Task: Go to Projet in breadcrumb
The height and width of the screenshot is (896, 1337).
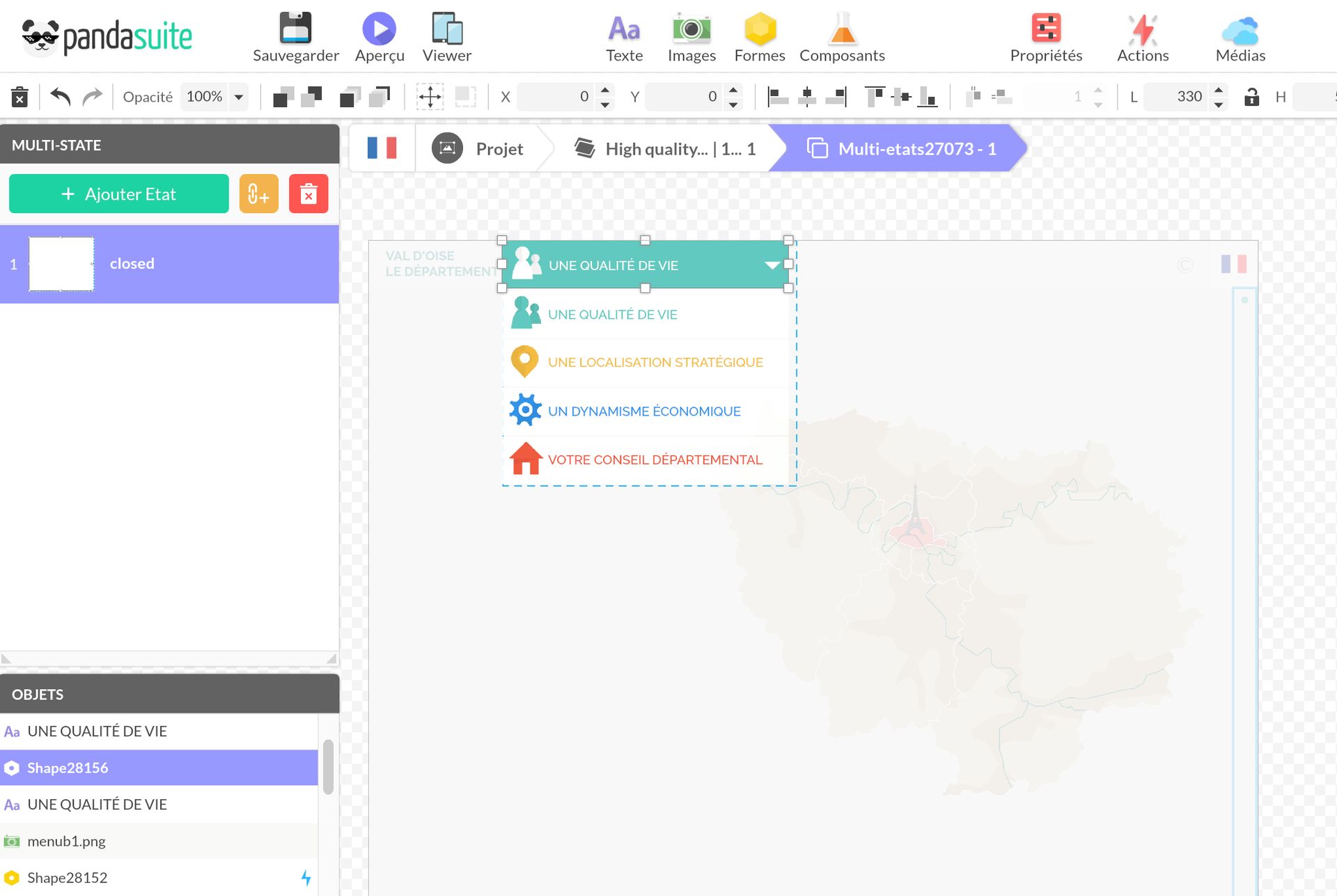Action: [499, 149]
